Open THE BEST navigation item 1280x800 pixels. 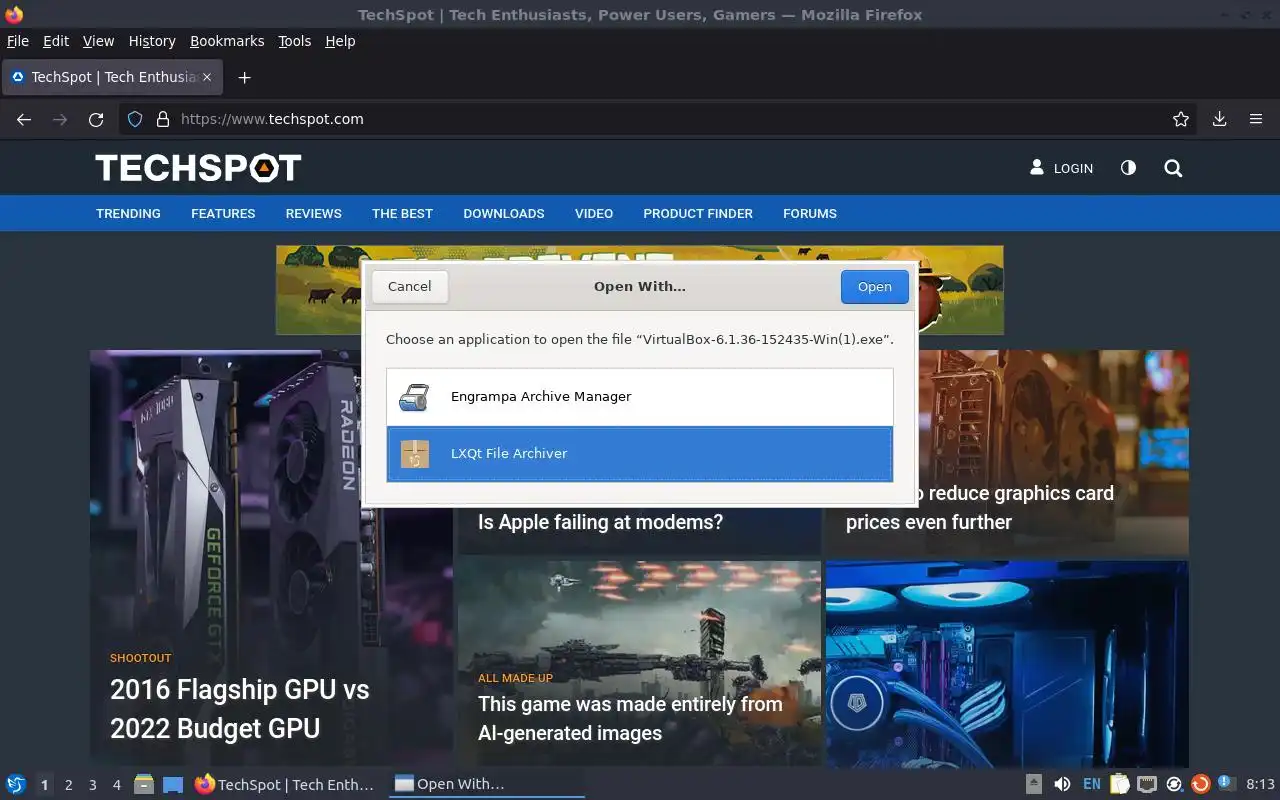pos(402,214)
